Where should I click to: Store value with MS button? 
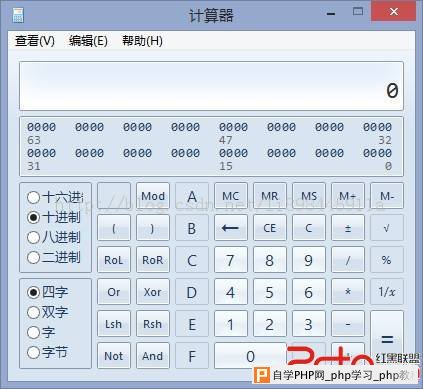pyautogui.click(x=309, y=196)
